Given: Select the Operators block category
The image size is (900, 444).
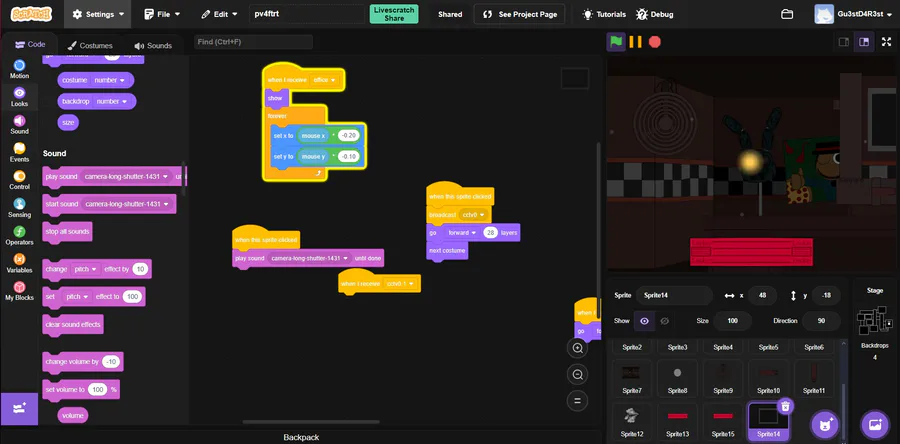Looking at the screenshot, I should [x=19, y=235].
